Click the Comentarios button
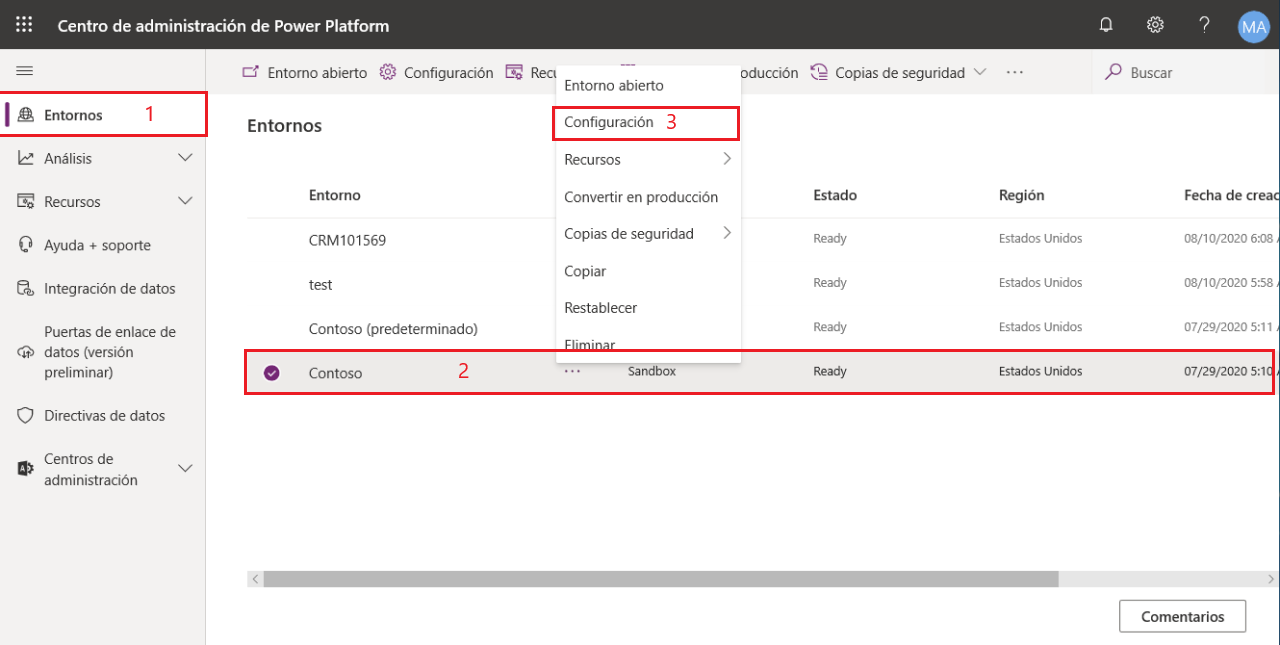The width and height of the screenshot is (1280, 645). point(1183,617)
